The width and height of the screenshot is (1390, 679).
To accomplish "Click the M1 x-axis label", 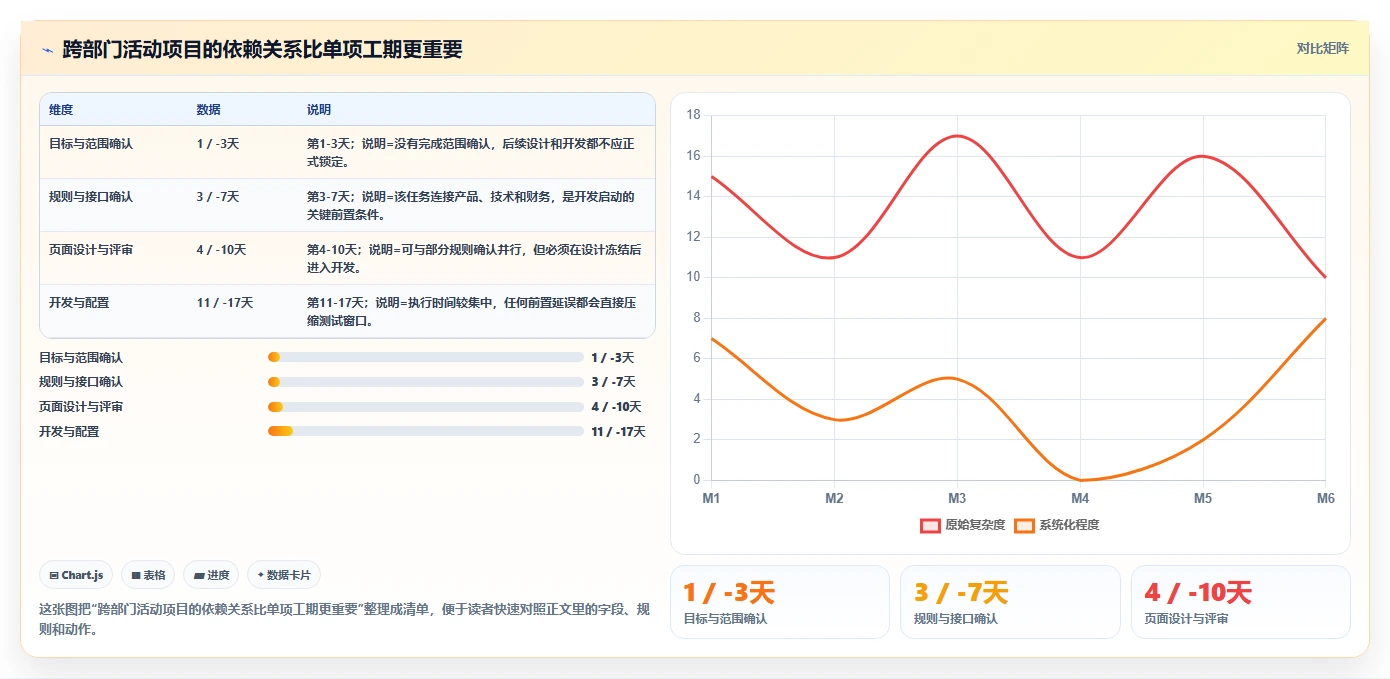I will point(711,498).
